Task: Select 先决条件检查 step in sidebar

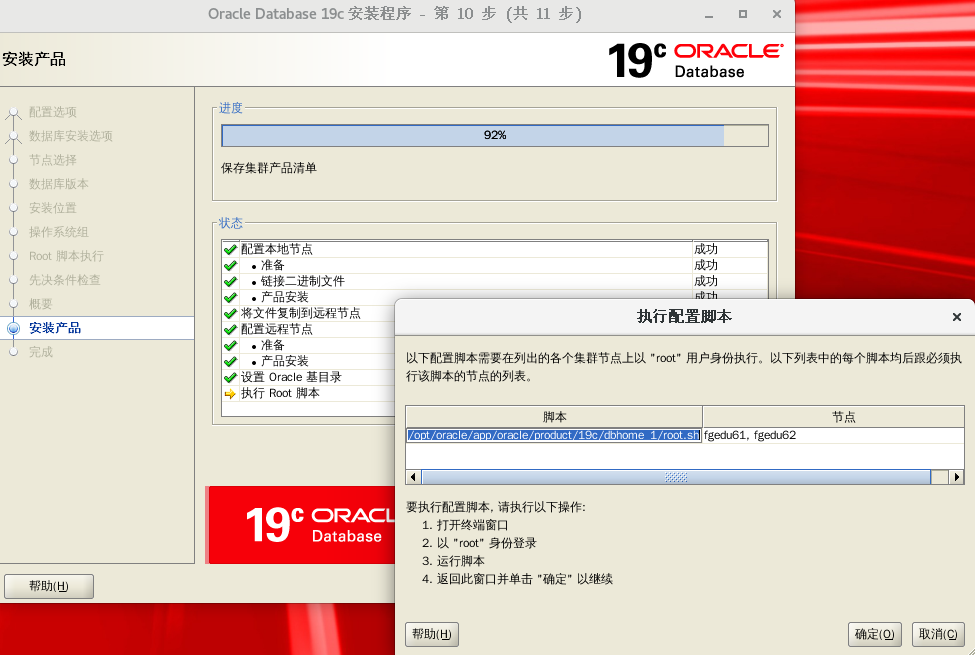Action: (65, 280)
